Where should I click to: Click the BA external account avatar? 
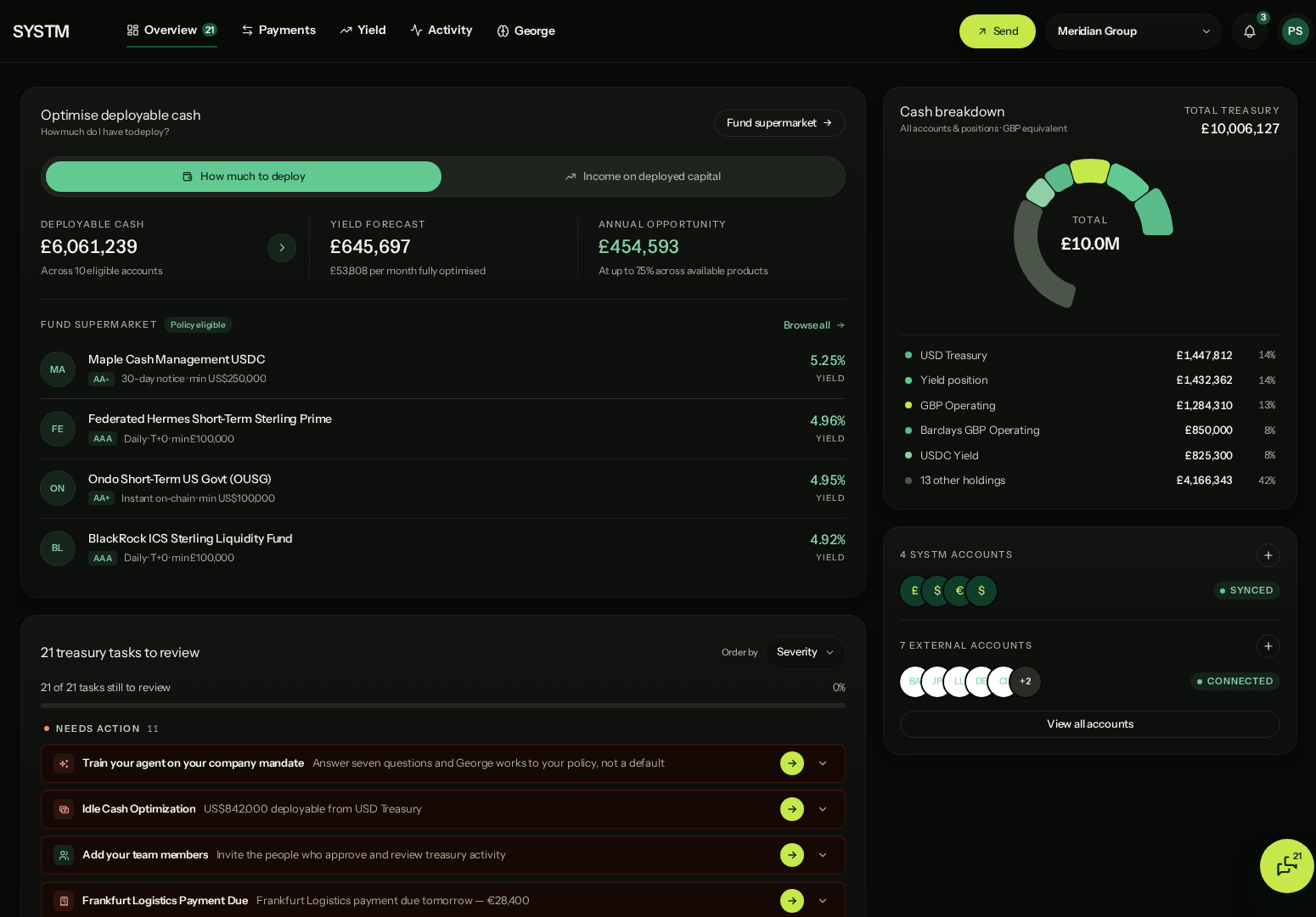coord(914,682)
